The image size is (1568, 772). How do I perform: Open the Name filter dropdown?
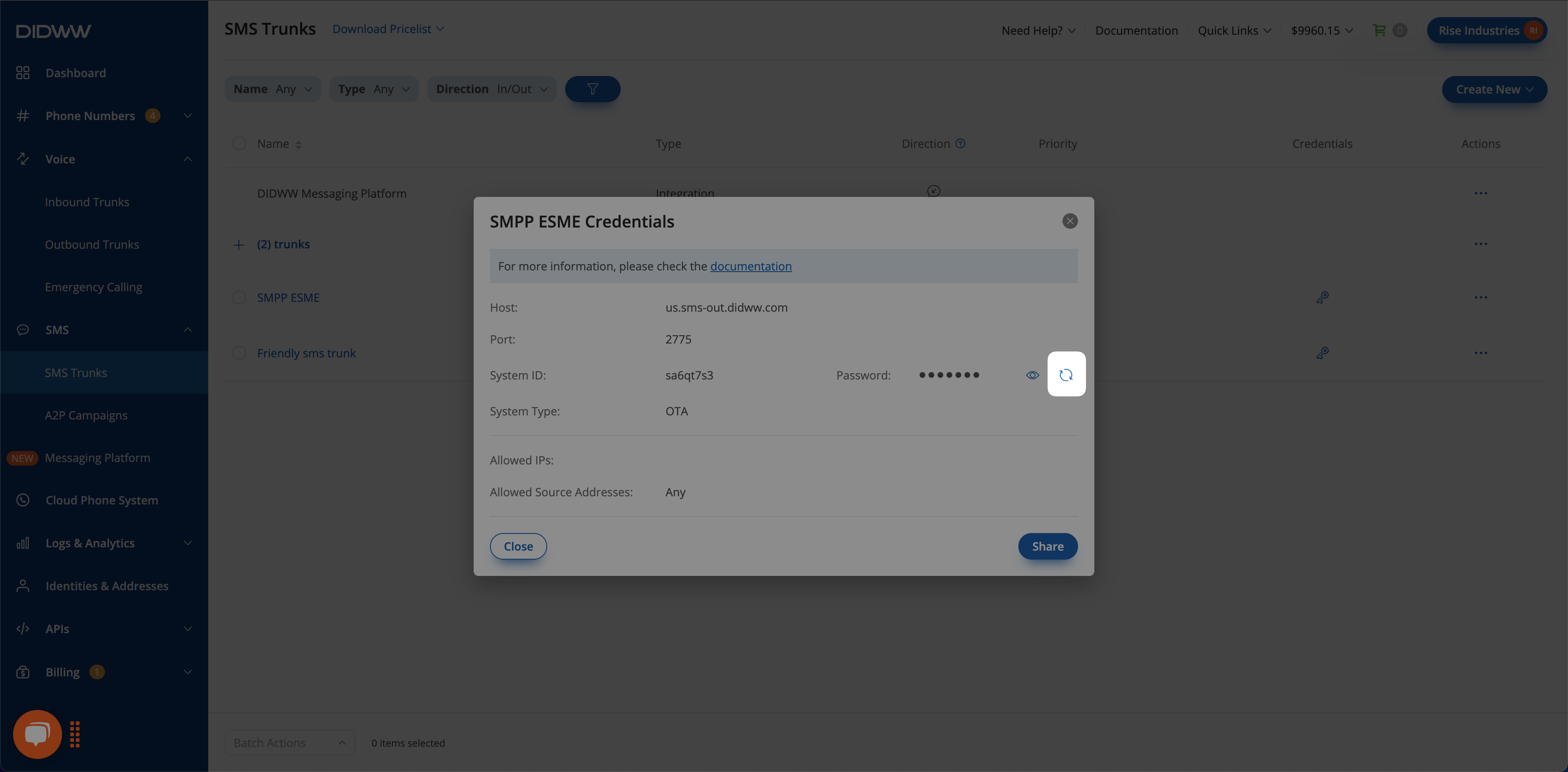[x=272, y=89]
